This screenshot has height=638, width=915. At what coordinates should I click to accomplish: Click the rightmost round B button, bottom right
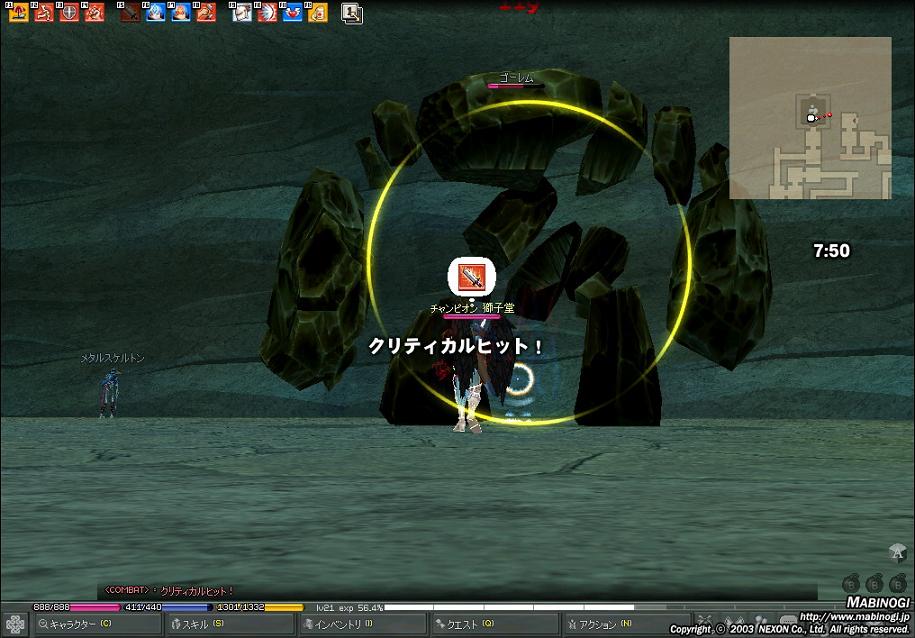(897, 583)
